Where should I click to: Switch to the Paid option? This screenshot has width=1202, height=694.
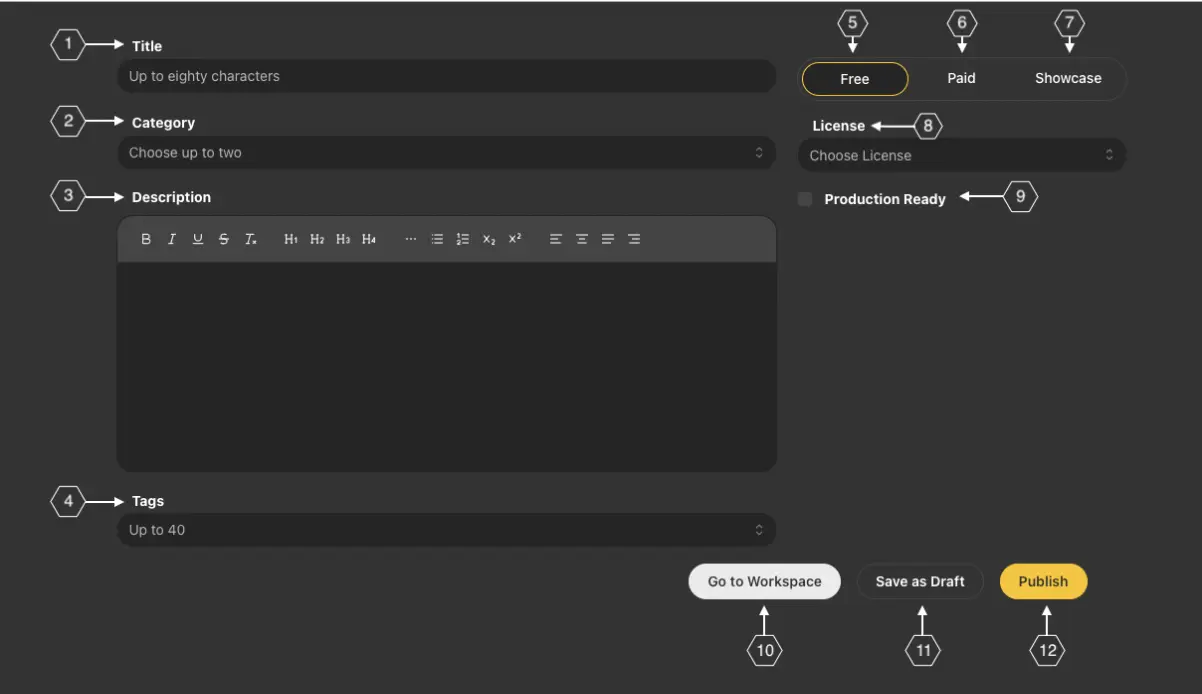[961, 78]
